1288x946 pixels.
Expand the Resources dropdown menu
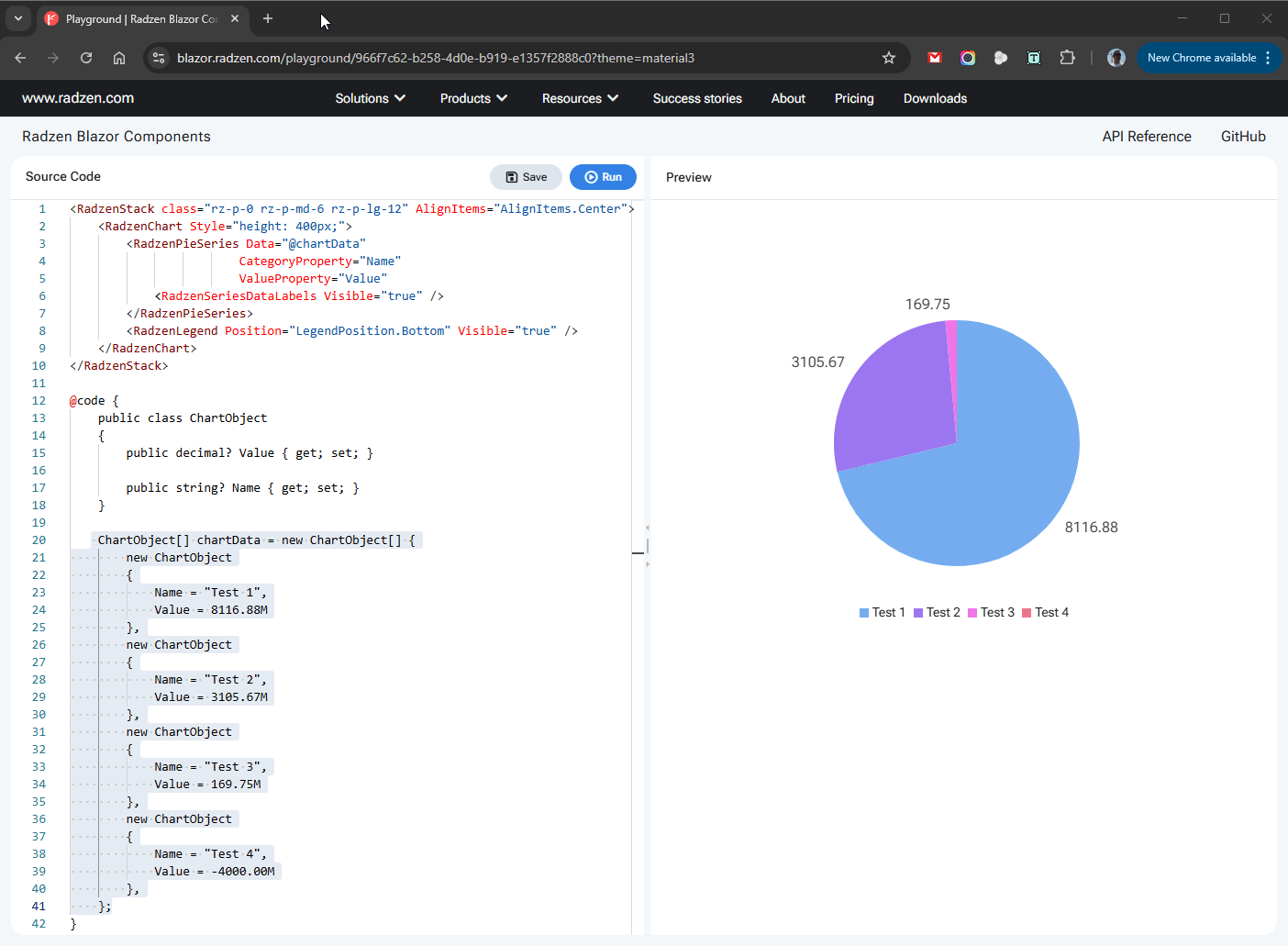(x=580, y=98)
